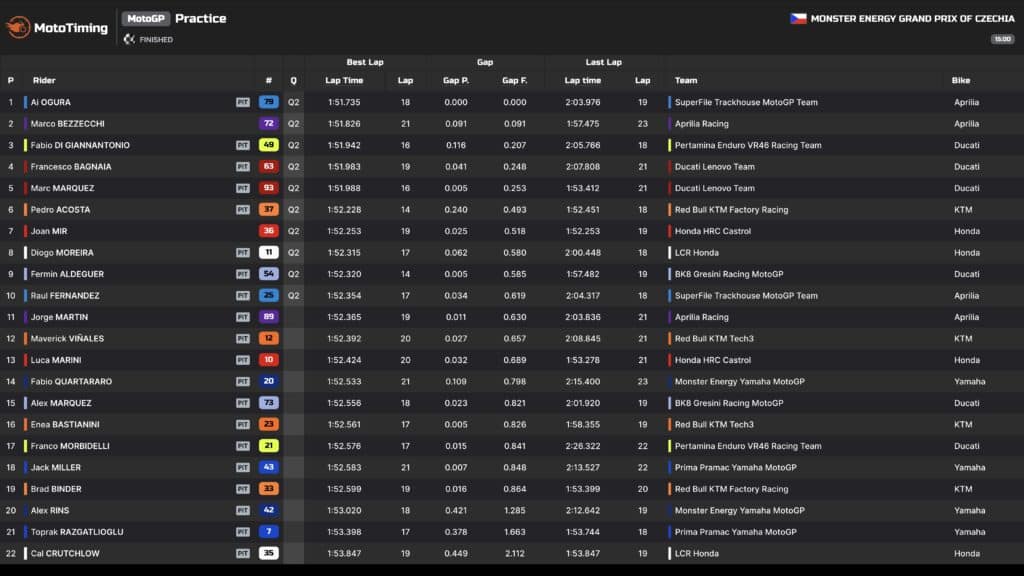Click number badge 12 for Maverick Viñales
The image size is (1024, 576).
click(268, 338)
